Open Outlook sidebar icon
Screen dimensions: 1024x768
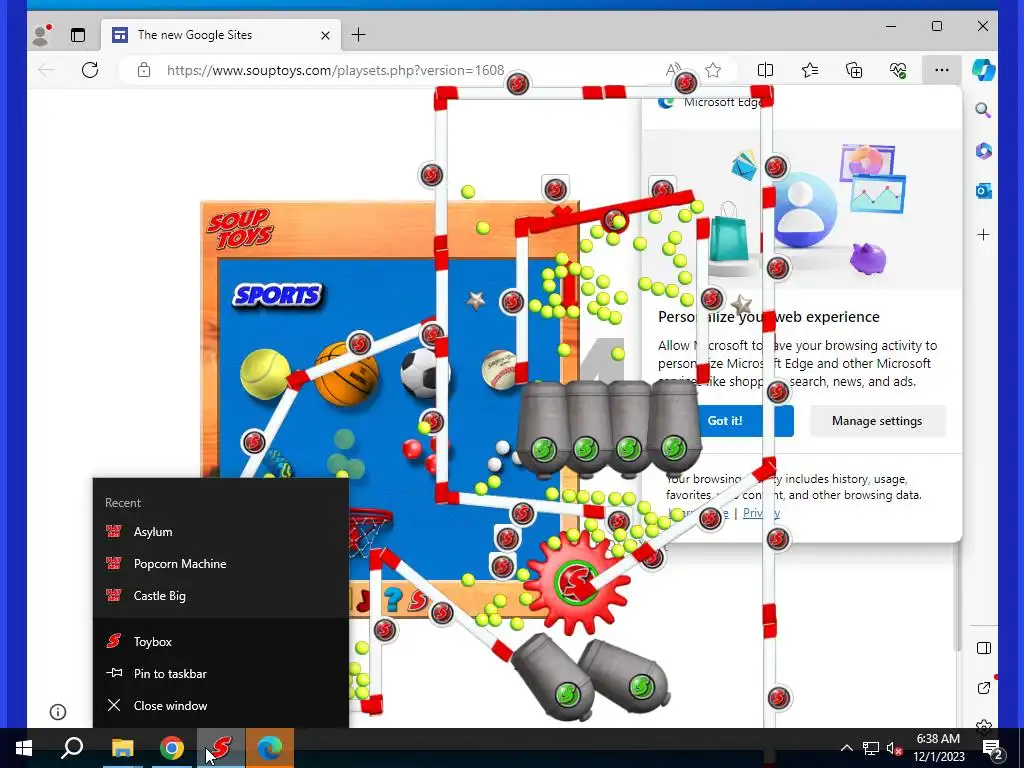point(984,191)
